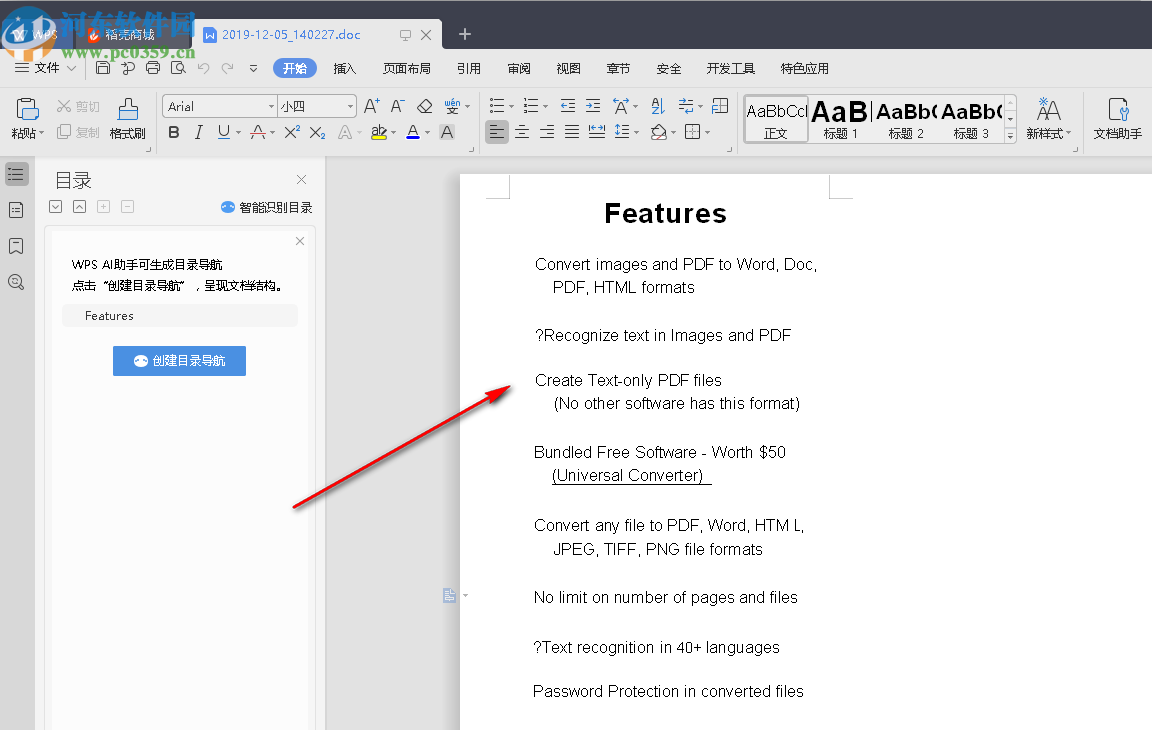The width and height of the screenshot is (1152, 730).
Task: Toggle italic formatting
Action: [x=198, y=132]
